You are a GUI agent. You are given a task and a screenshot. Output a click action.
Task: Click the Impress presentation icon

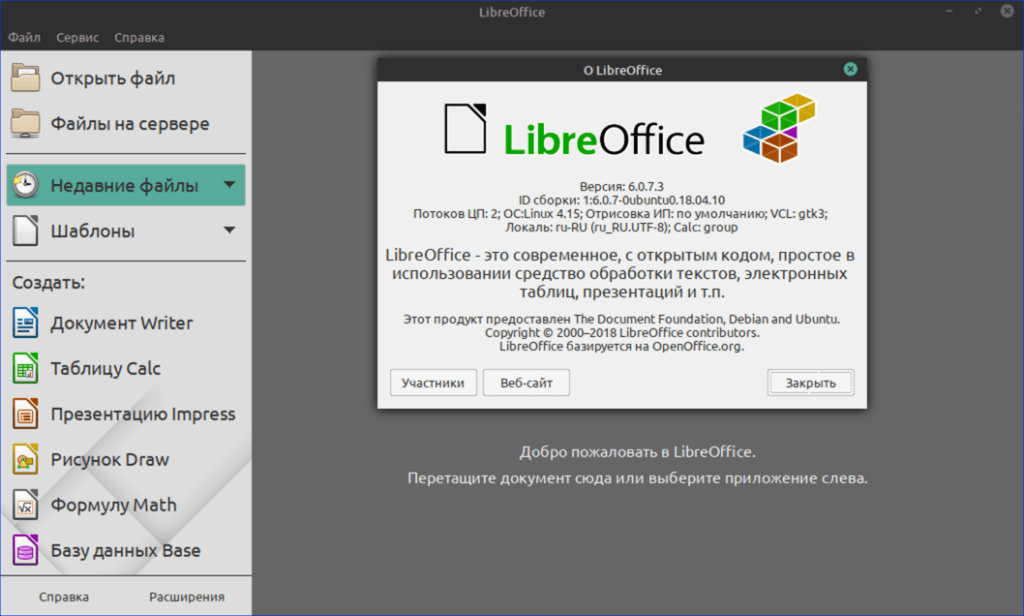25,414
